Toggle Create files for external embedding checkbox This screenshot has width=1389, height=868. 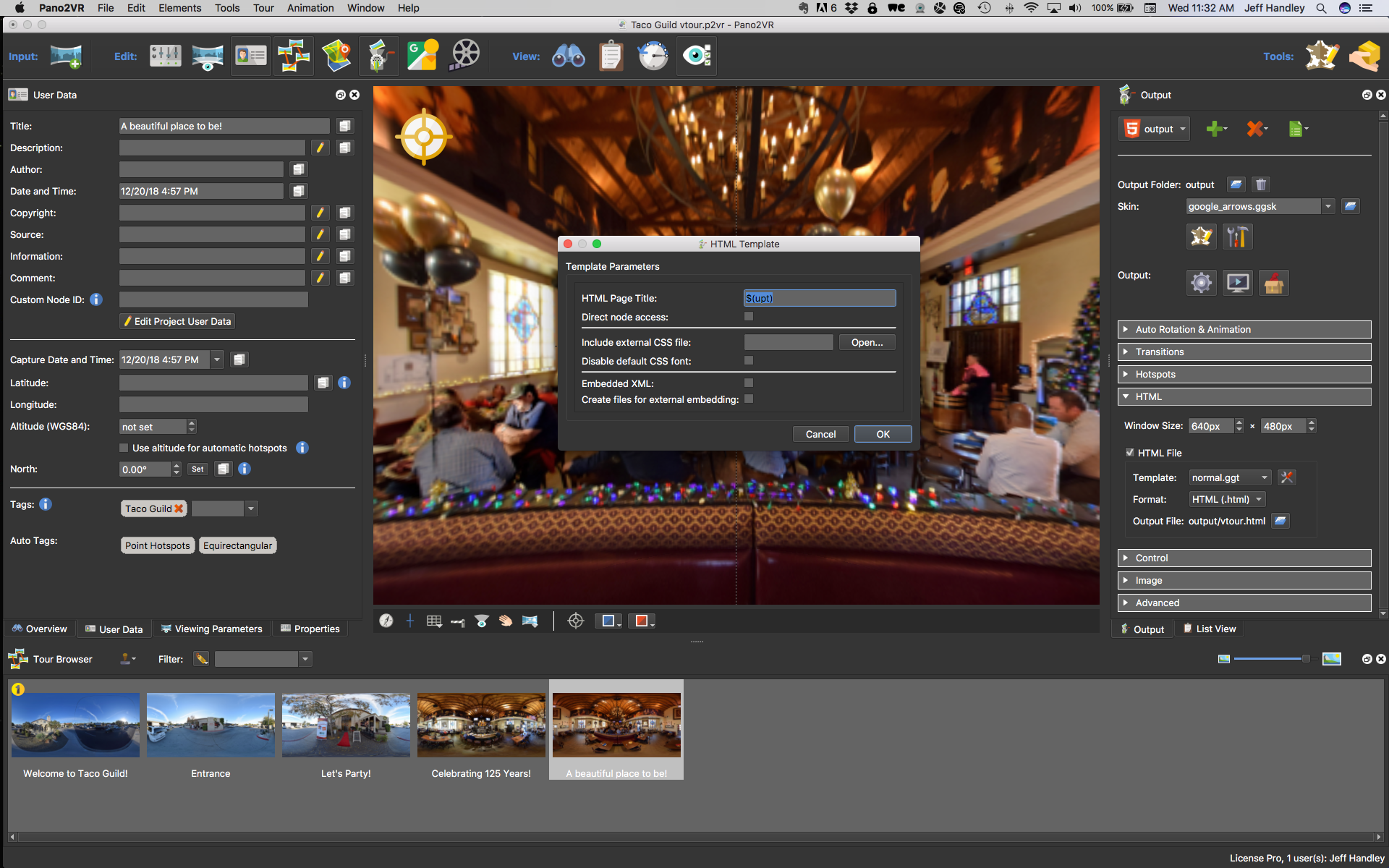coord(748,399)
